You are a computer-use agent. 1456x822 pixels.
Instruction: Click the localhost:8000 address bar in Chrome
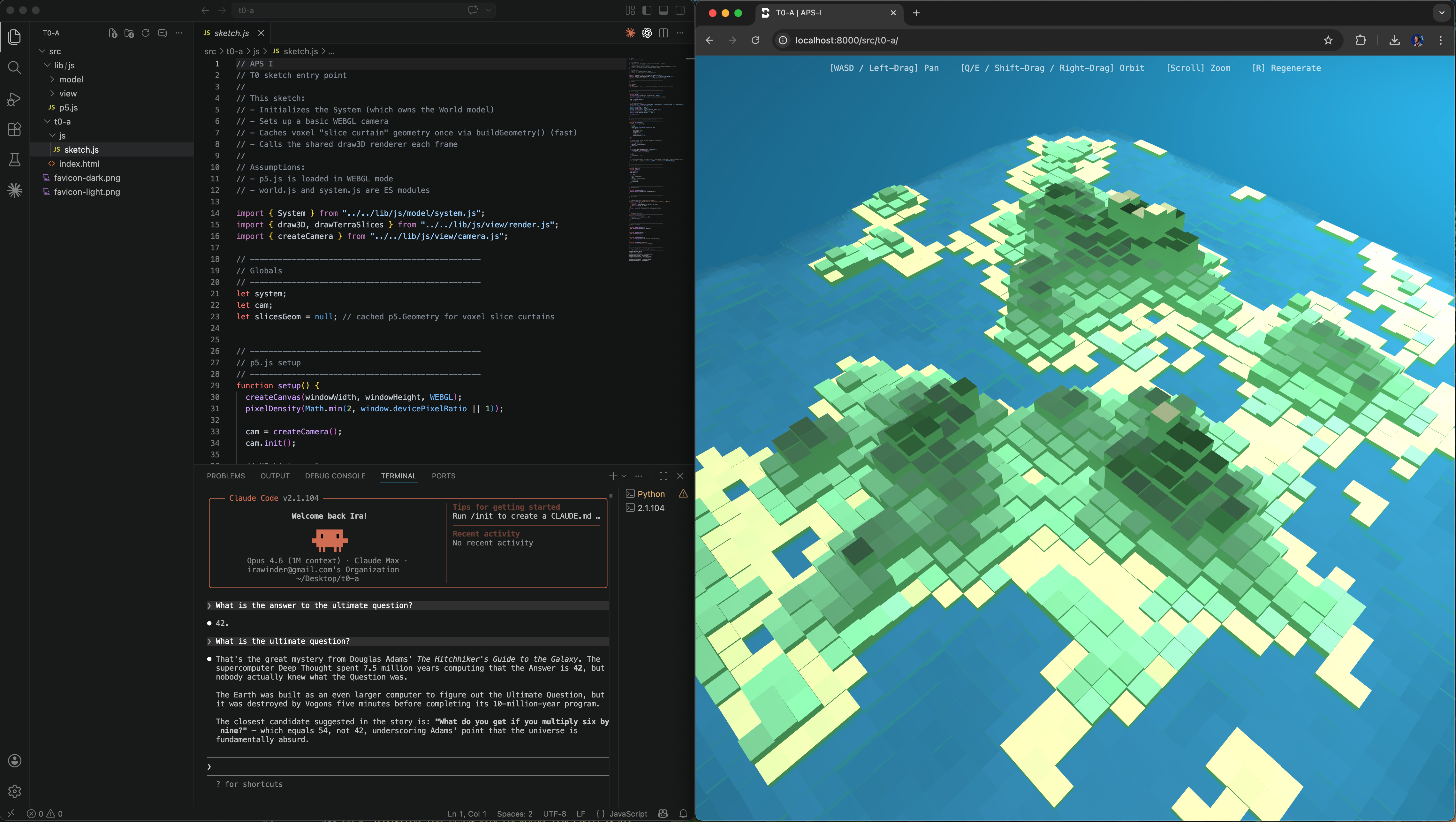pyautogui.click(x=1057, y=40)
